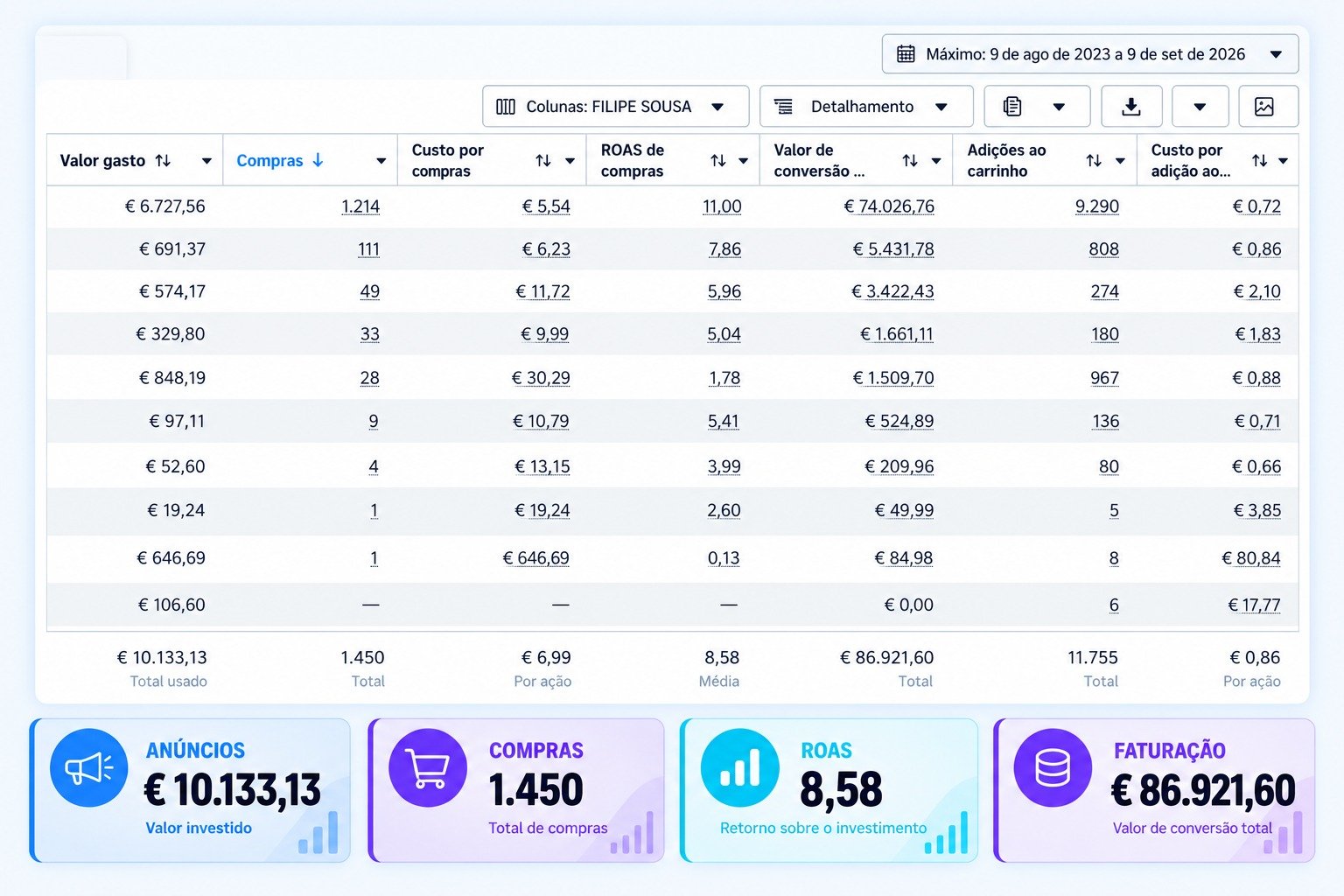This screenshot has width=1344, height=896.
Task: Click the € 6,99 Por ação total
Action: (546, 657)
